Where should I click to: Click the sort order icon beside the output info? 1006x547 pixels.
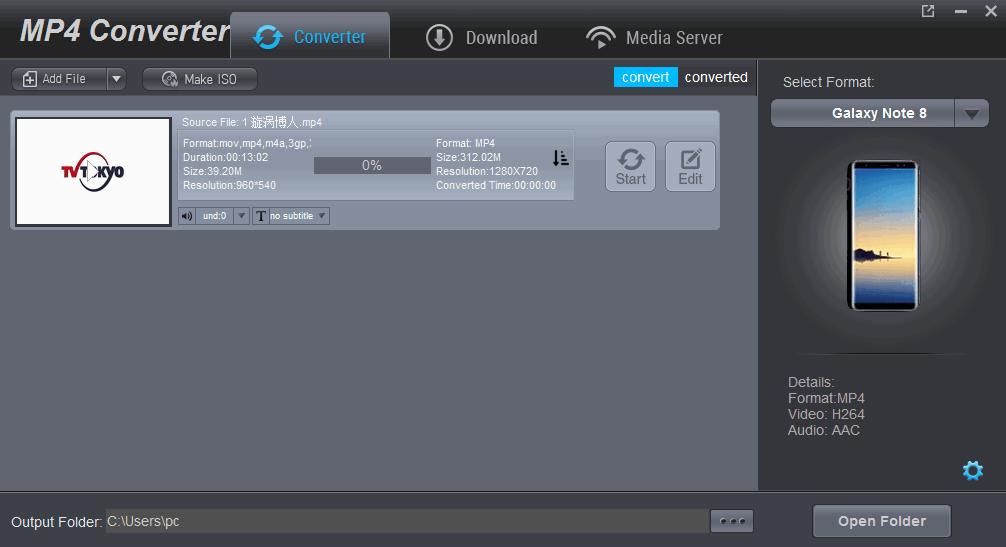click(560, 158)
